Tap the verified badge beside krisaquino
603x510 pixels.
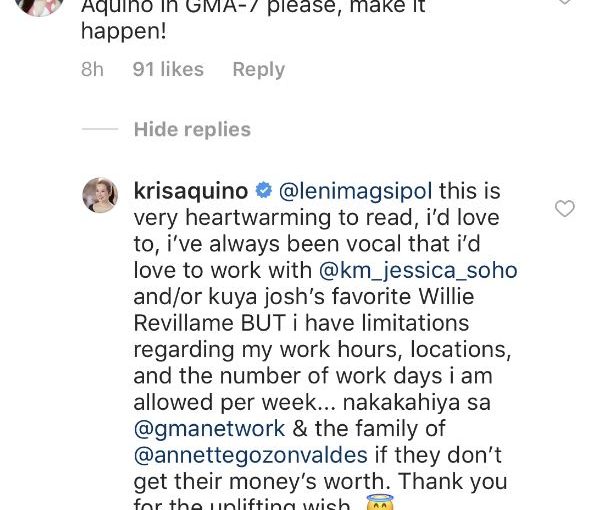[x=264, y=191]
